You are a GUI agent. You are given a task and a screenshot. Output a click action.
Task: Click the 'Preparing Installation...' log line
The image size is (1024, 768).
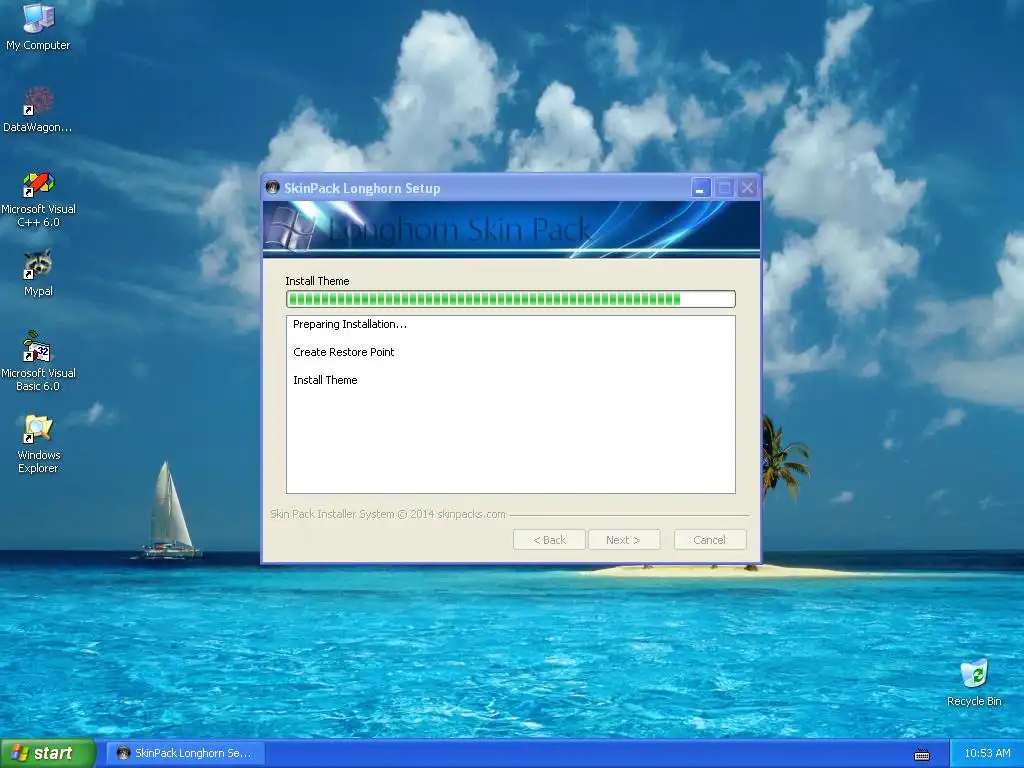pos(349,324)
